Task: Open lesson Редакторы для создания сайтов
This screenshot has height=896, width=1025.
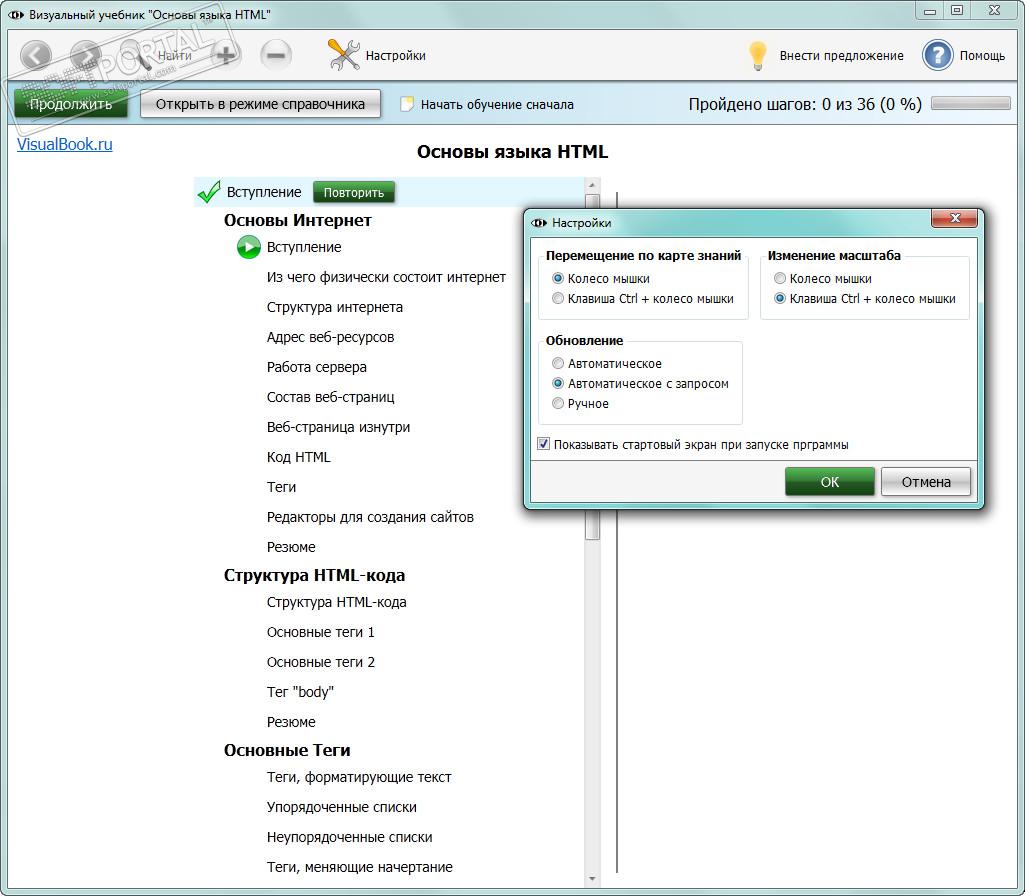Action: [370, 517]
